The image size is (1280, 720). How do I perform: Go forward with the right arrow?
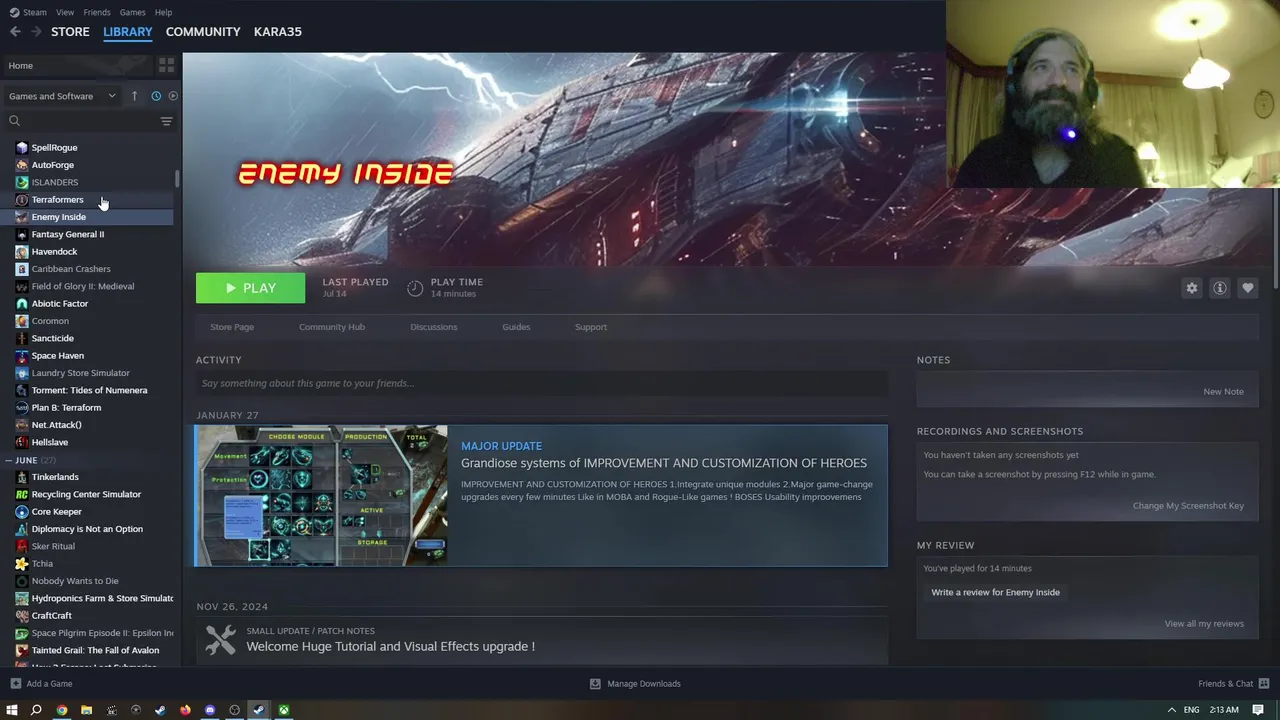point(36,32)
